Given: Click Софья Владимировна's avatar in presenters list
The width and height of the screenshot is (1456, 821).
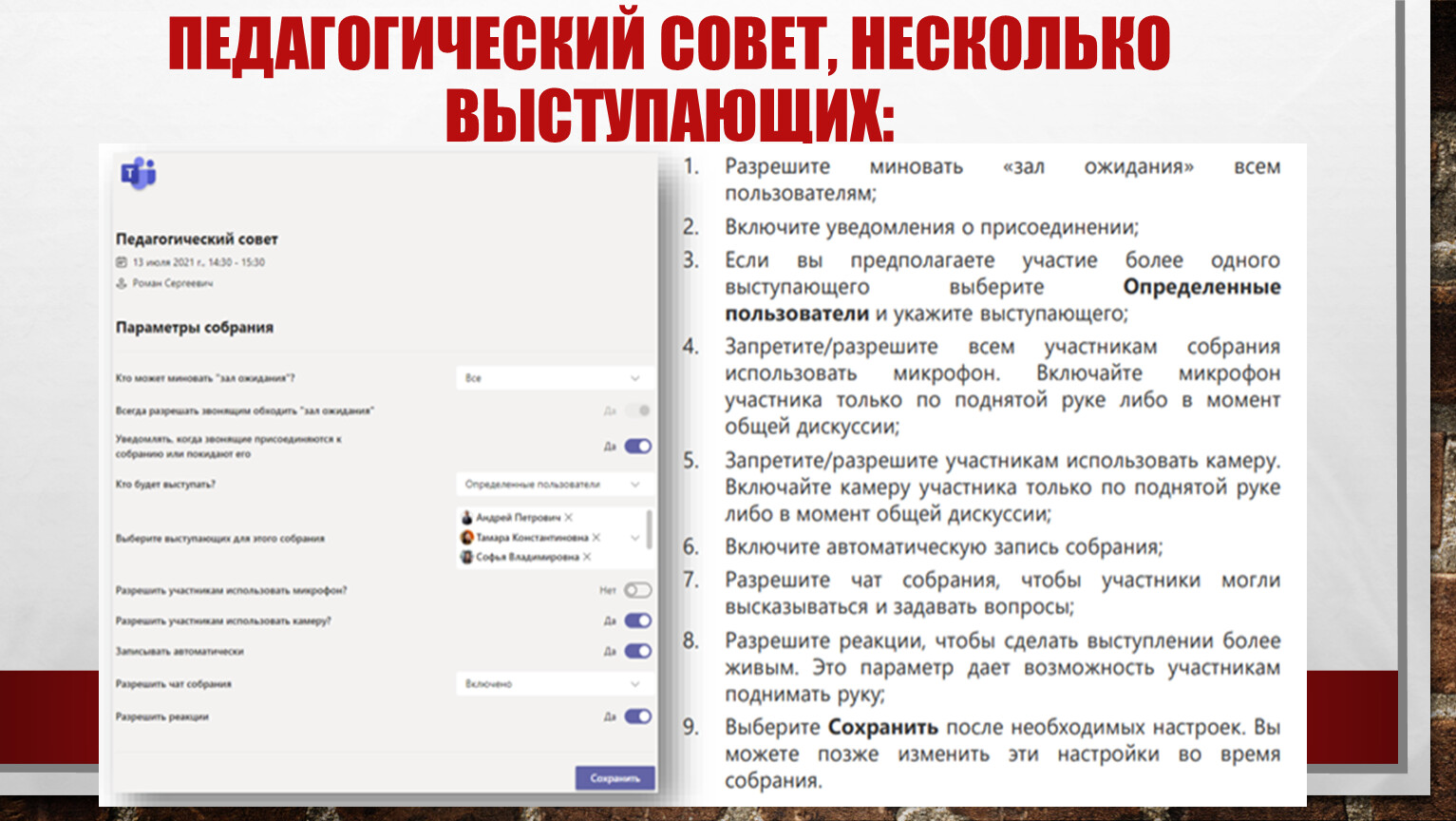Looking at the screenshot, I should point(466,557).
